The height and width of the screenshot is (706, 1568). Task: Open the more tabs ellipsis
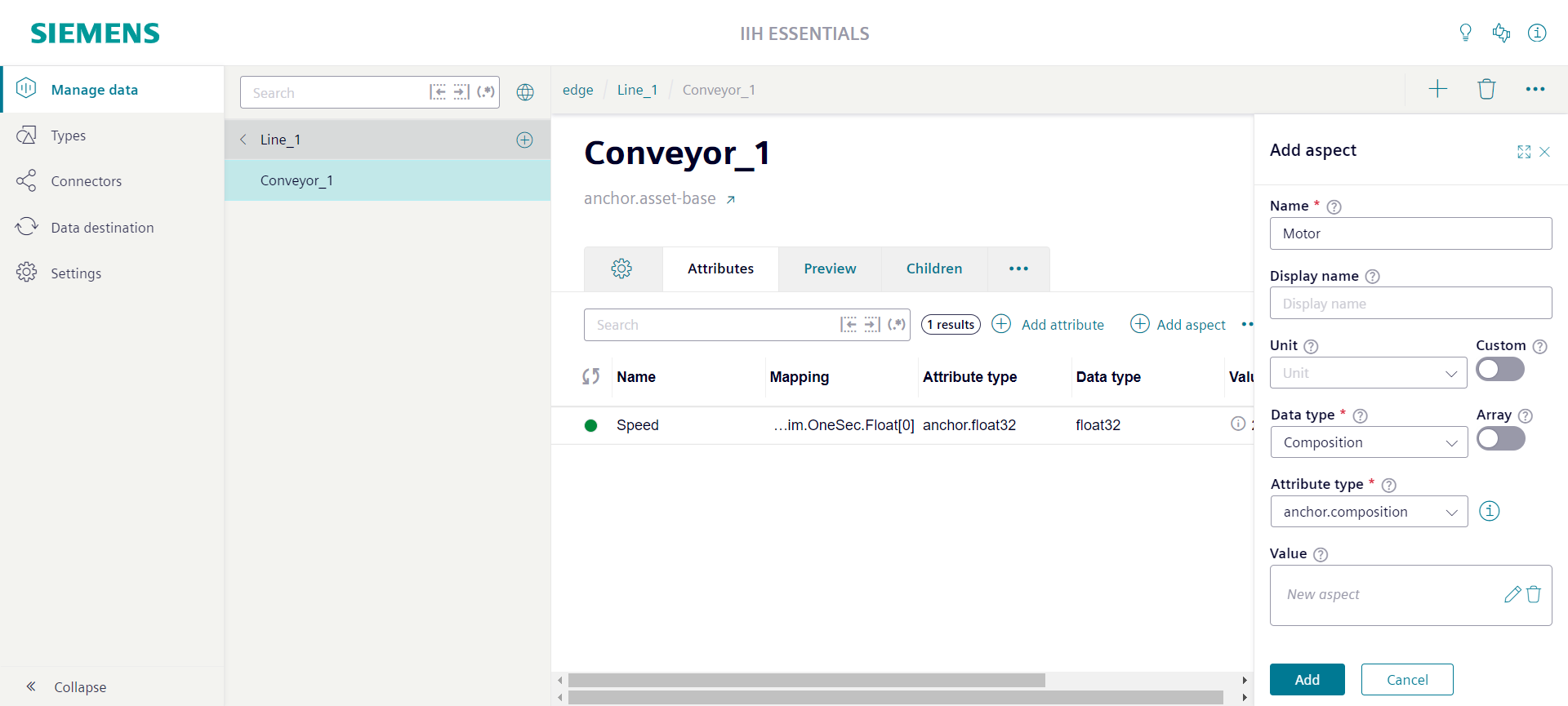pyautogui.click(x=1018, y=269)
